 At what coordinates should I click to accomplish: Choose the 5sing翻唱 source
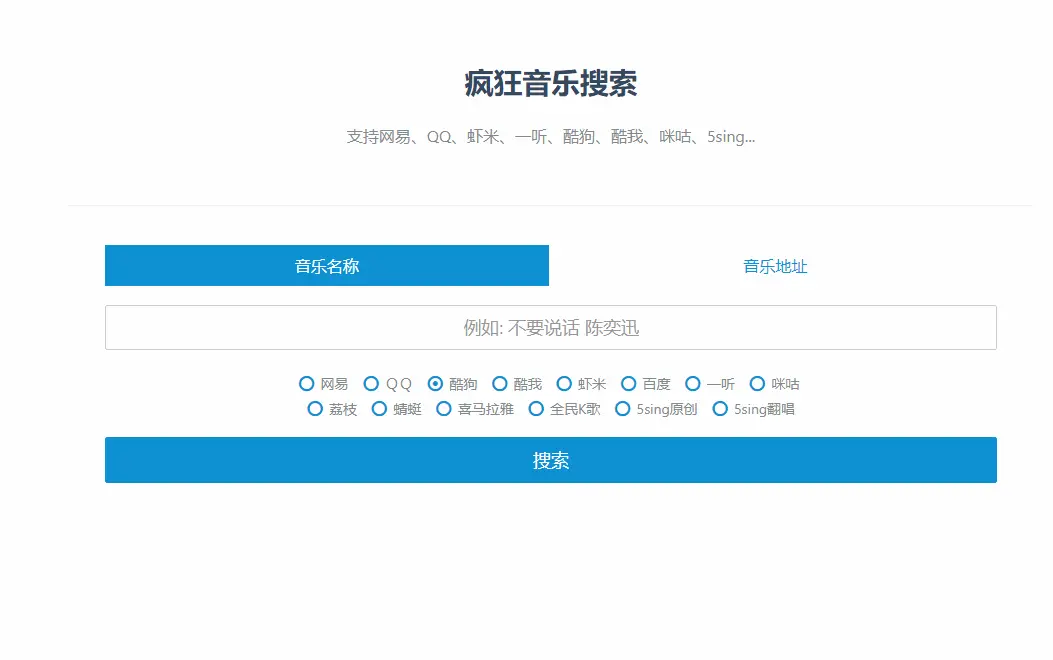point(720,409)
